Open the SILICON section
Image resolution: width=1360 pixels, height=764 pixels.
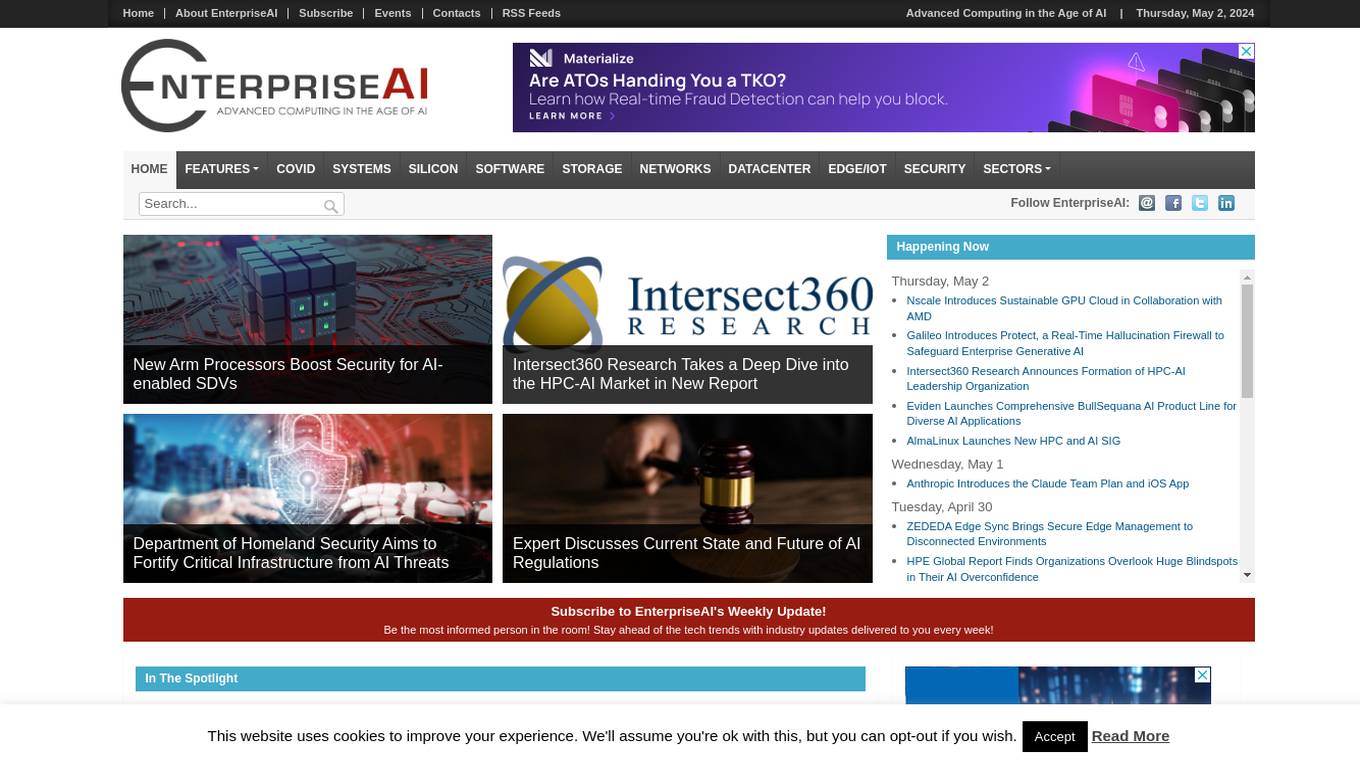(433, 169)
